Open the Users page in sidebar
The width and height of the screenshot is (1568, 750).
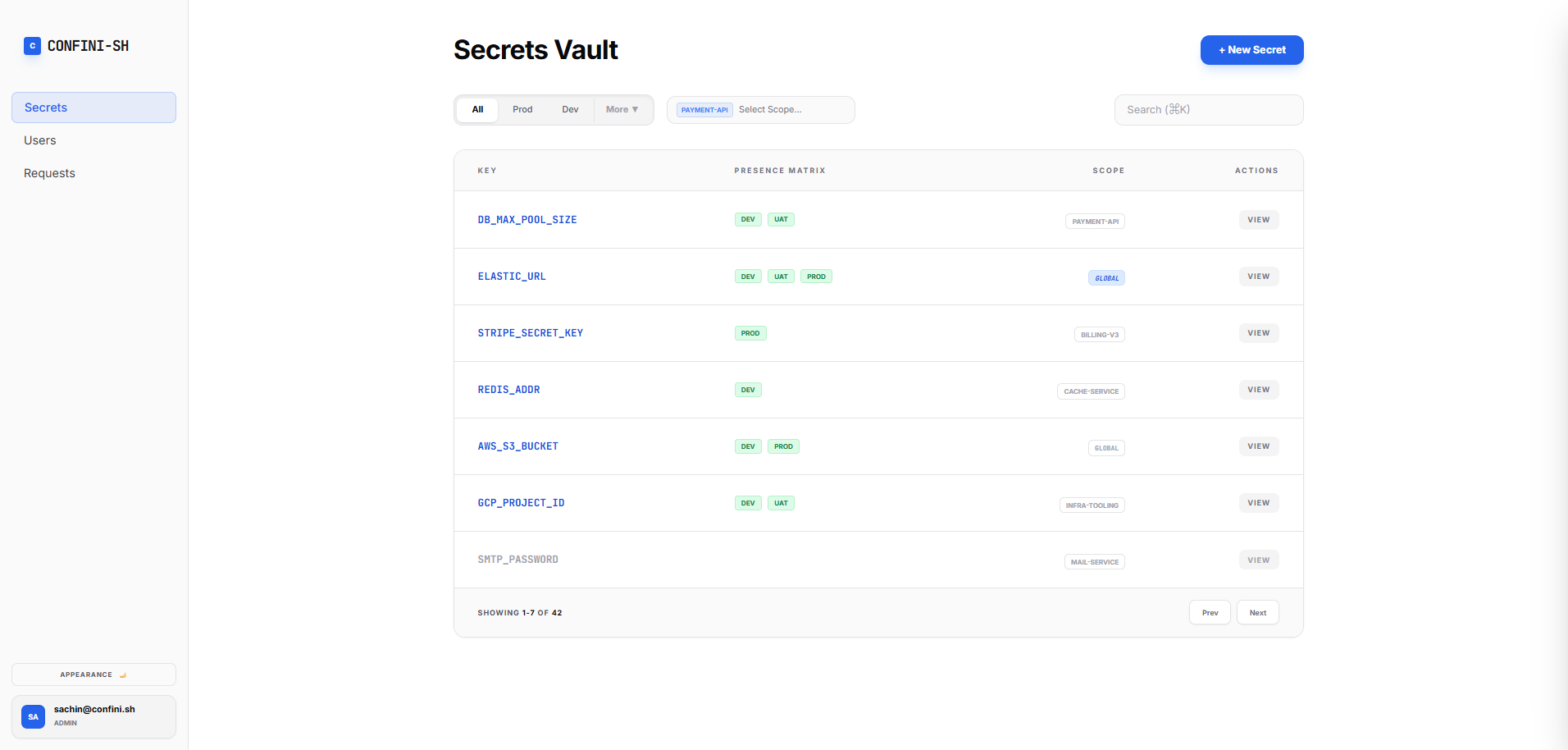[40, 140]
